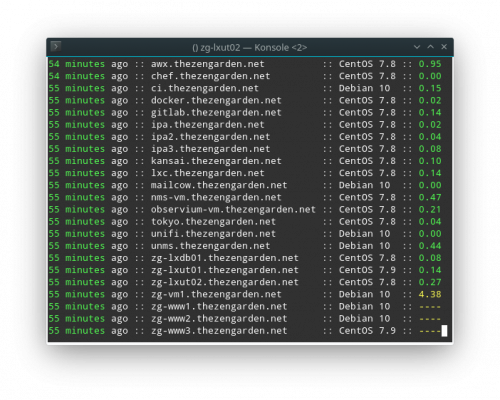This screenshot has width=500, height=400.
Task: Select hostname zg-lxut01.thezengarden.net
Action: pos(224,270)
